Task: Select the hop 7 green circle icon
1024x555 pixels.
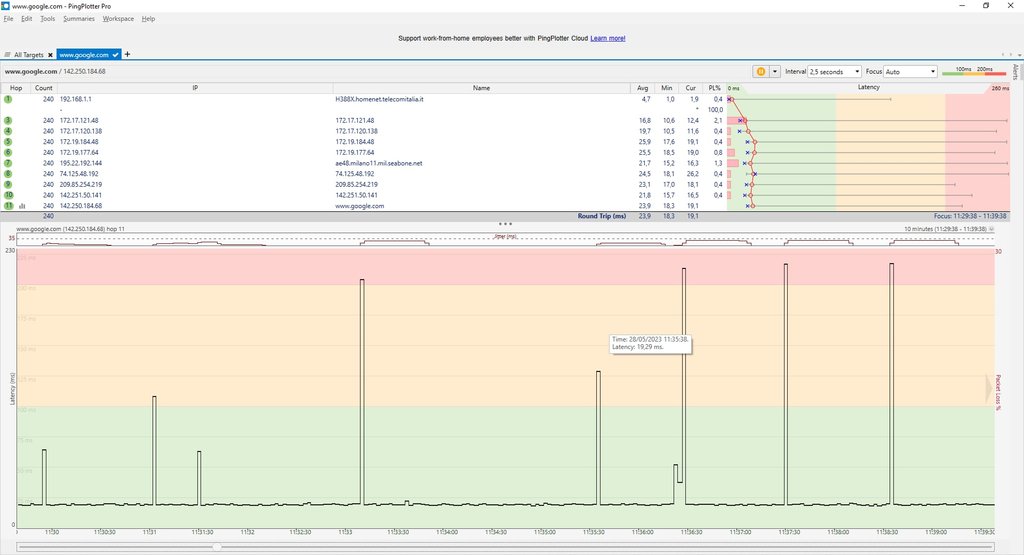Action: pos(8,163)
